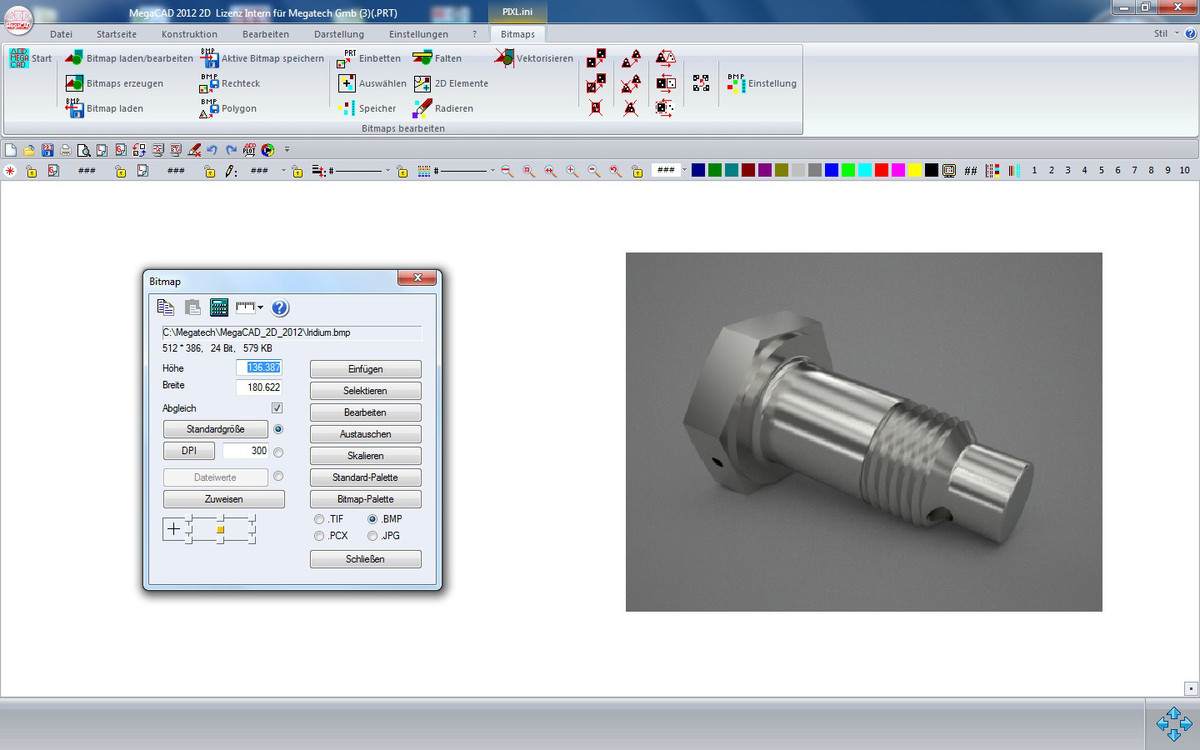Click the Breite value field

(260, 388)
